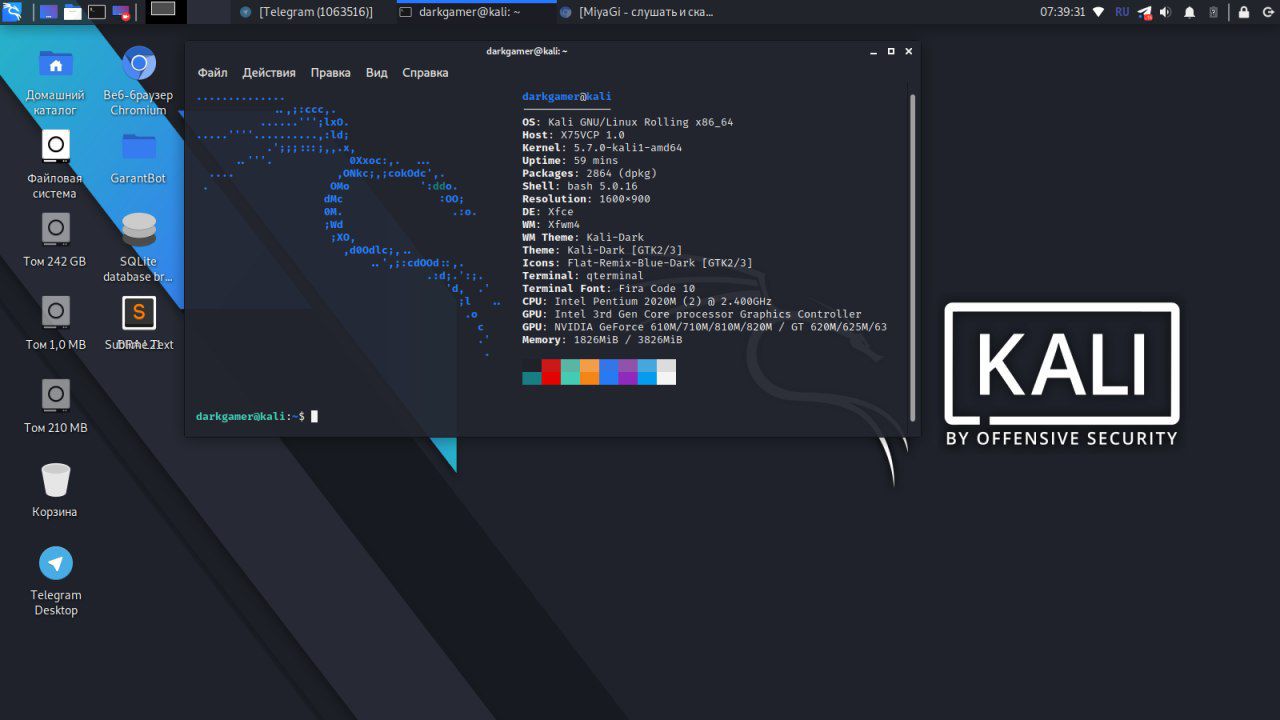The width and height of the screenshot is (1280, 720).
Task: Click the 'Kernel: 5.7.0-kali1-amd64' line
Action: [x=602, y=148]
